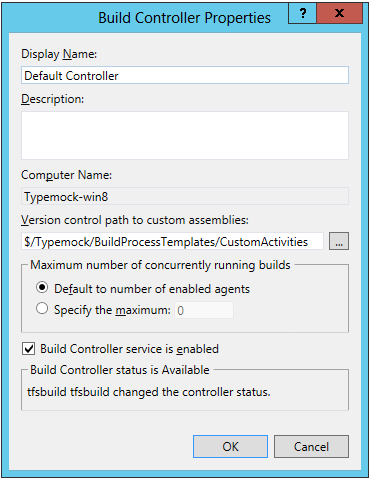
Task: Click the Maximum number of concurrently running builds heading
Action: [160, 265]
